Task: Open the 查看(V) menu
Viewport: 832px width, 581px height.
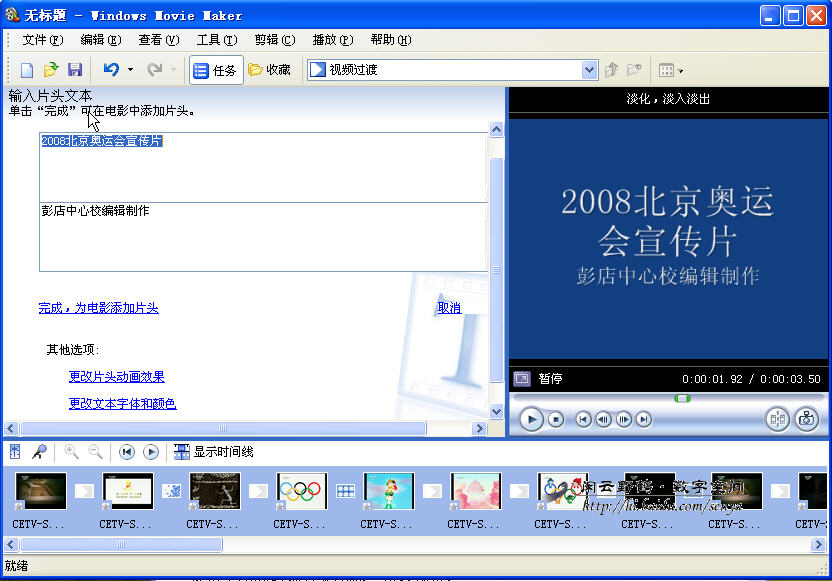Action: [159, 40]
